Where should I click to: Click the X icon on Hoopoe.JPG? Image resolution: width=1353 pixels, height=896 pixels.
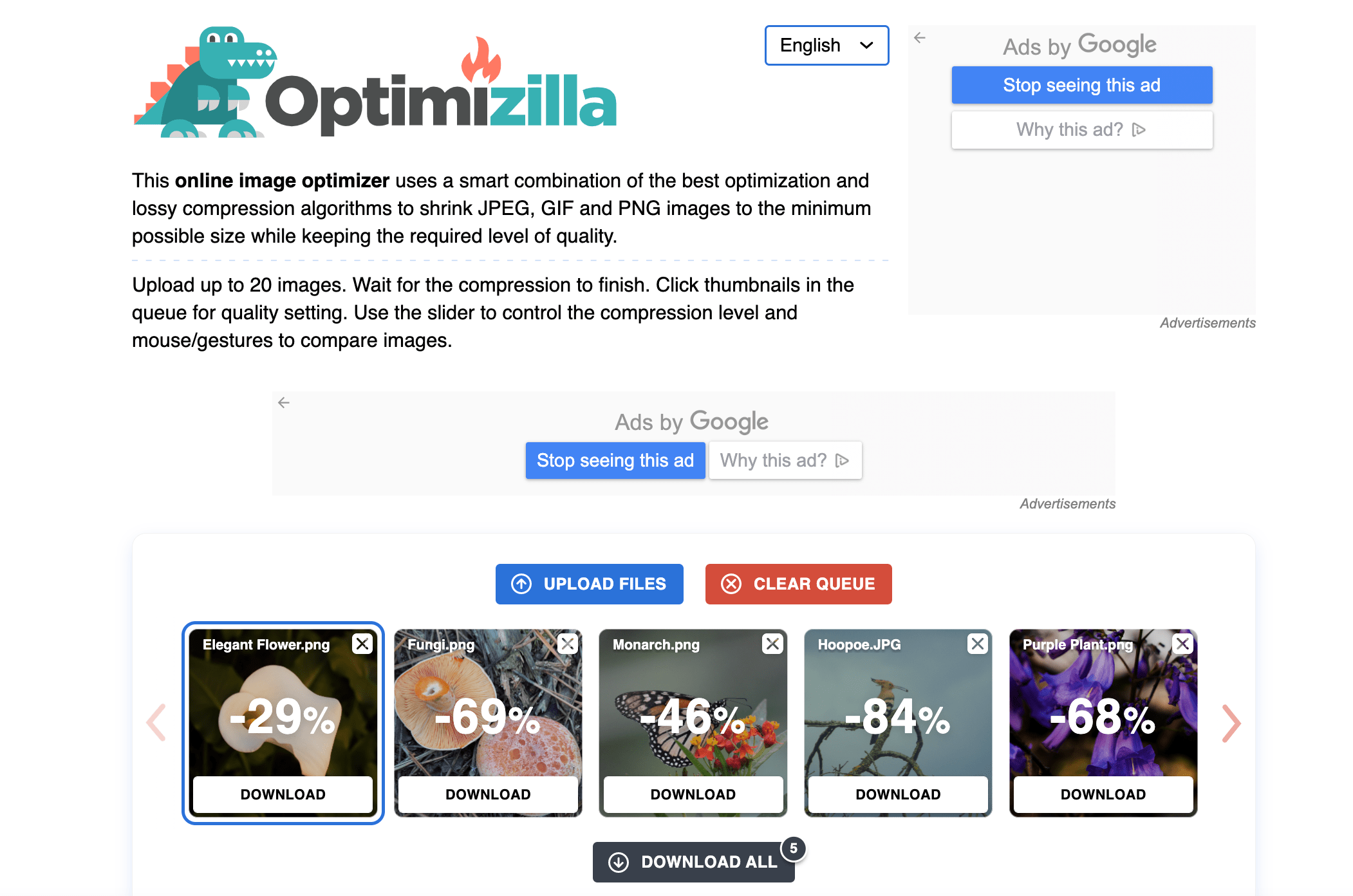977,643
